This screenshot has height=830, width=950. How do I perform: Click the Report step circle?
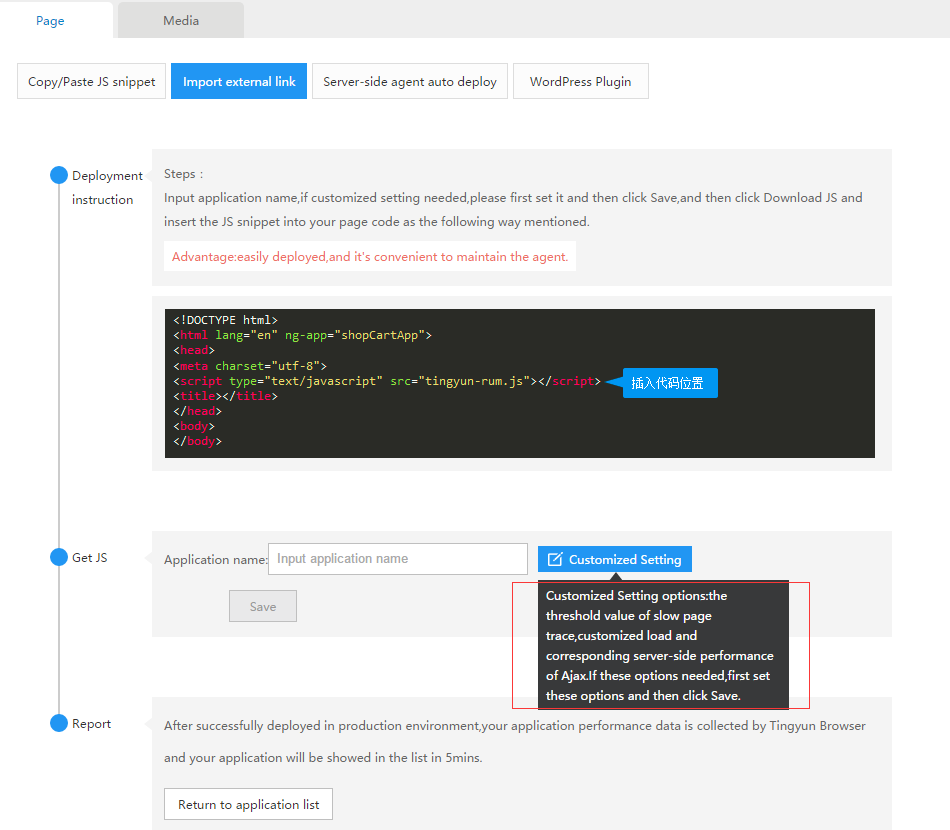click(x=59, y=723)
